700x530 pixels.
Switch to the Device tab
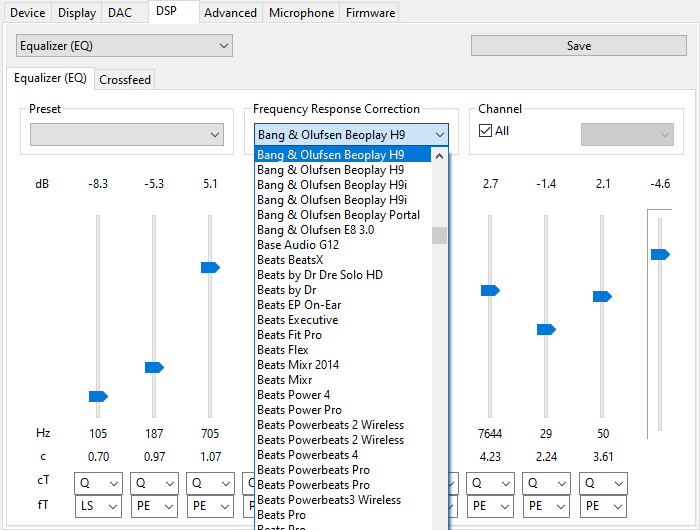coord(27,13)
